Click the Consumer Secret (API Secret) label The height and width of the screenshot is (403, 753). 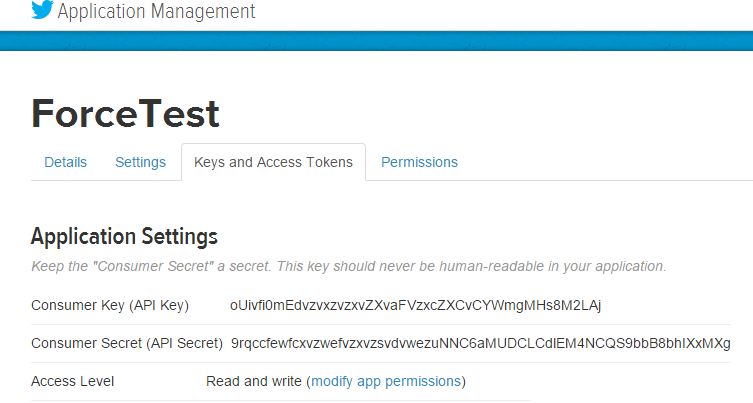click(x=127, y=343)
